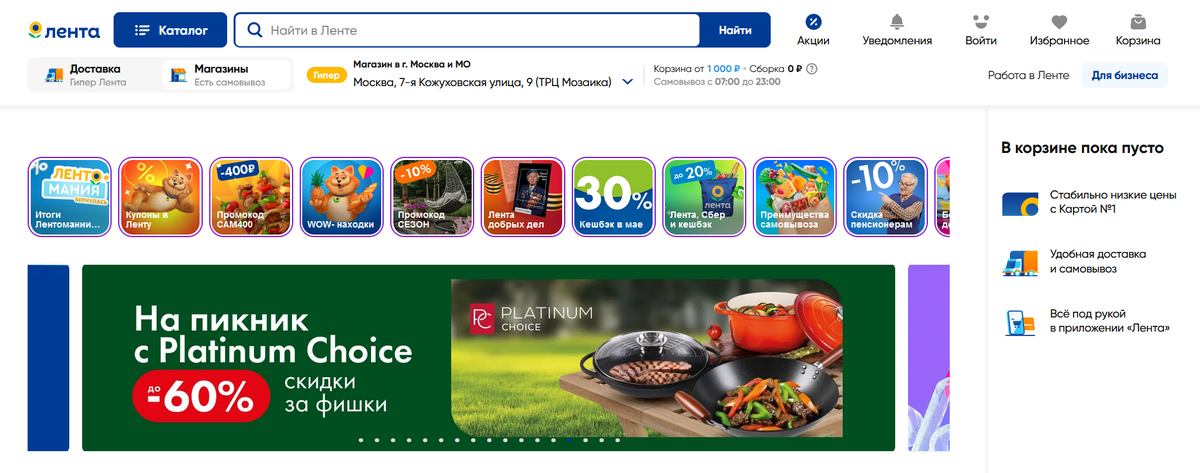Switch to Магазины pickup mode
This screenshot has height=473, width=1200.
pyautogui.click(x=227, y=75)
